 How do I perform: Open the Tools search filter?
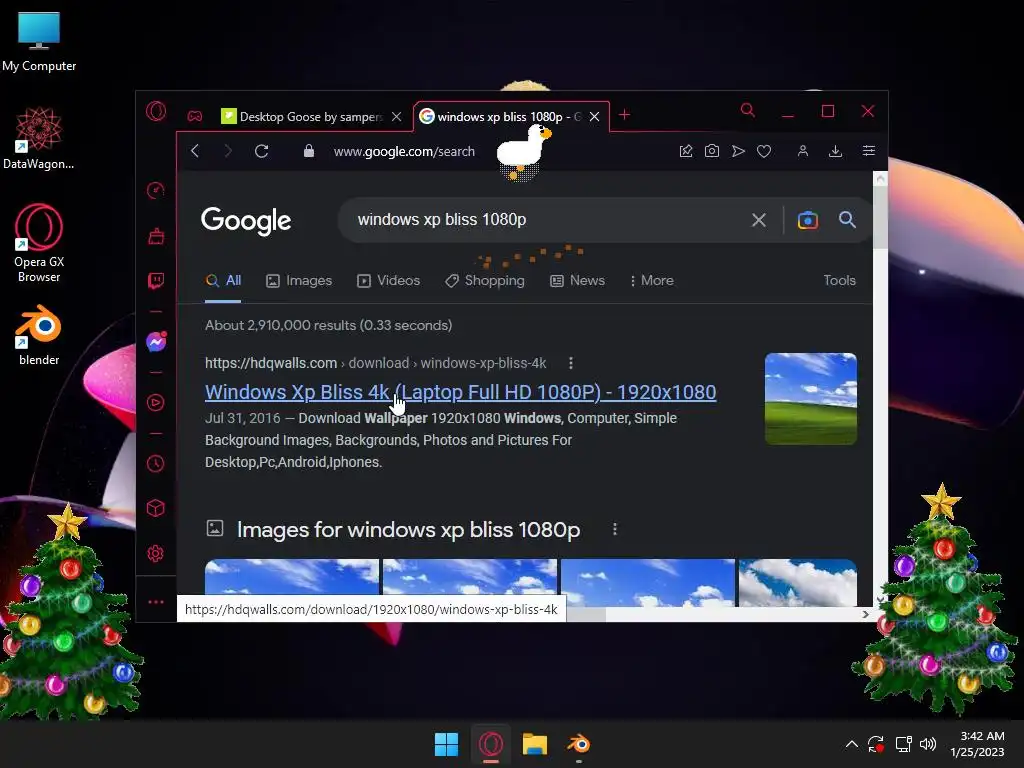[839, 281]
